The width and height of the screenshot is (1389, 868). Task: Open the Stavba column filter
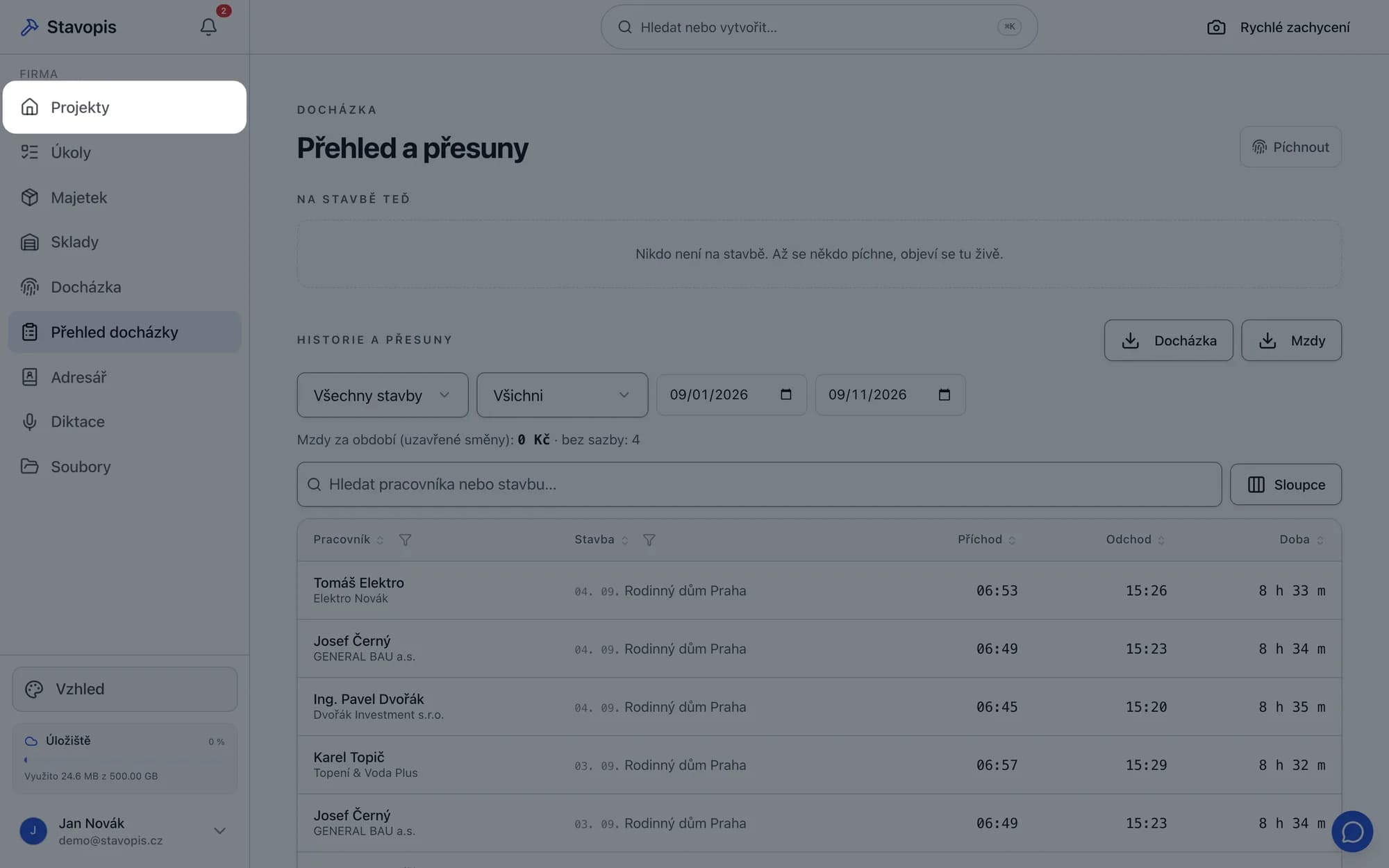click(x=649, y=540)
